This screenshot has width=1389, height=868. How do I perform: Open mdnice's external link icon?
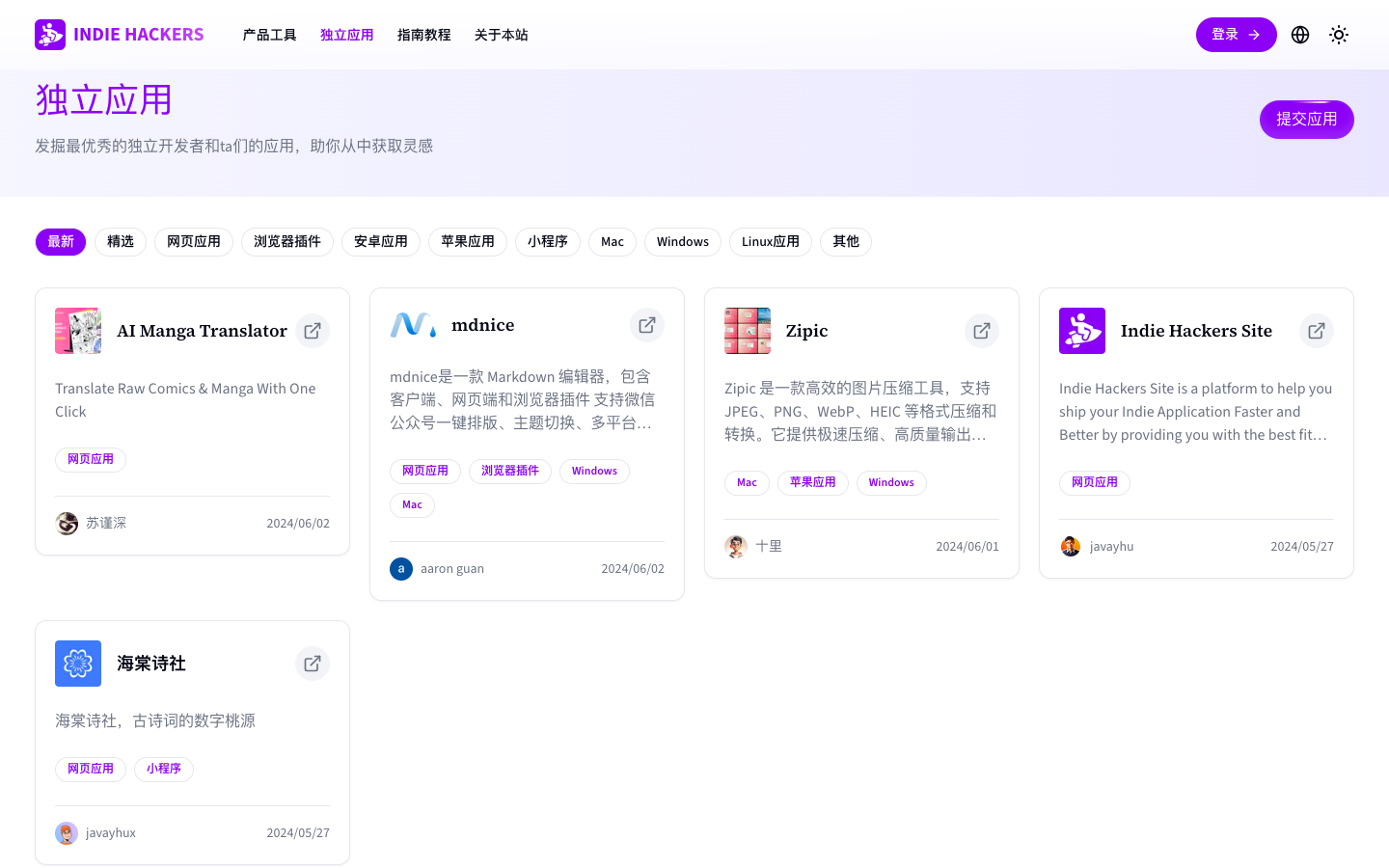[646, 325]
